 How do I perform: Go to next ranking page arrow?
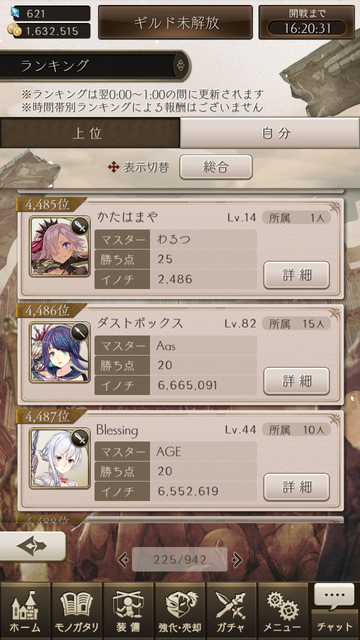click(x=237, y=560)
